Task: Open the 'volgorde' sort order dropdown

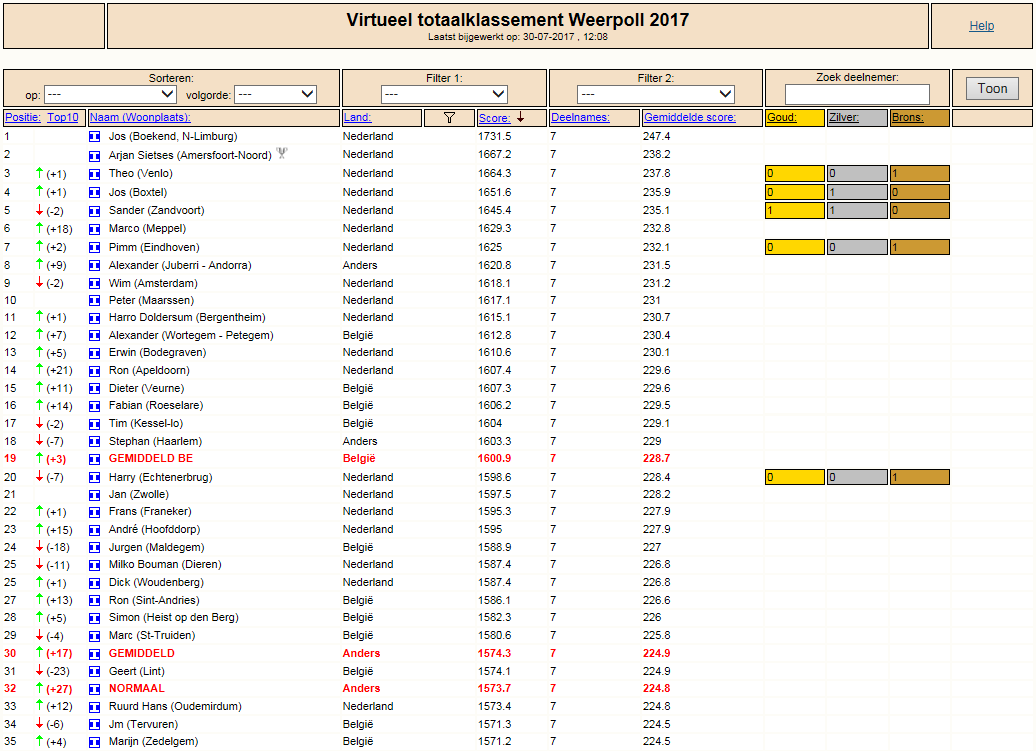Action: coord(276,94)
